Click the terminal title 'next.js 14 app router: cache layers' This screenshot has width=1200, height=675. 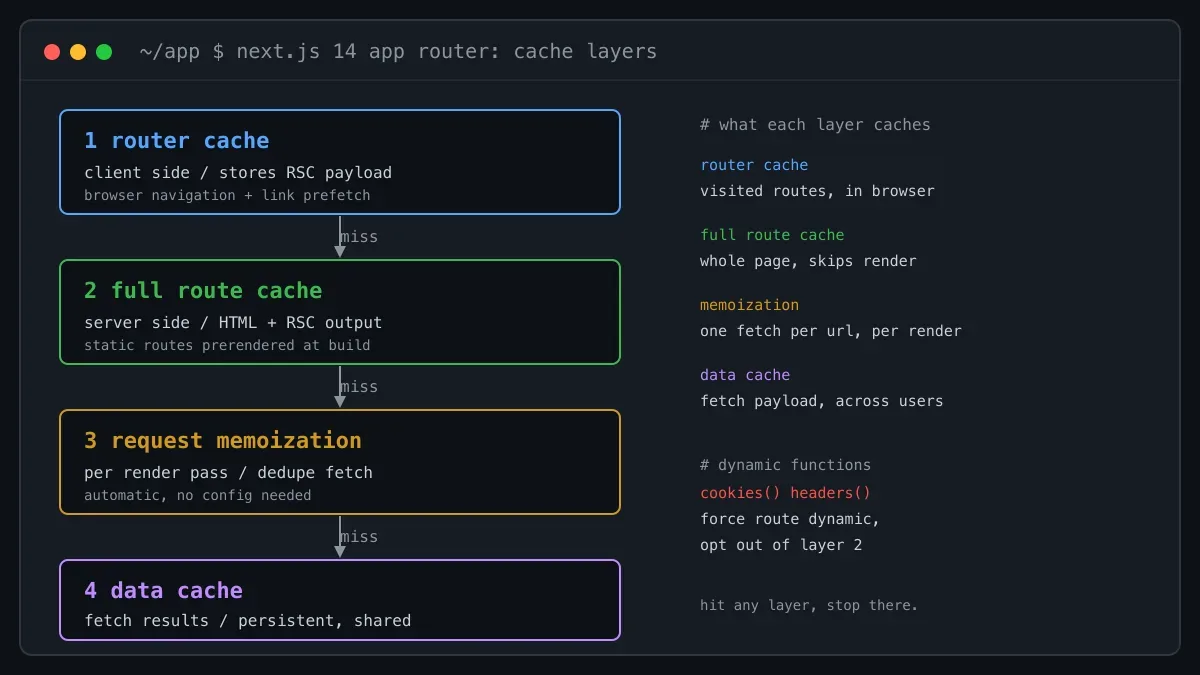[x=447, y=52]
